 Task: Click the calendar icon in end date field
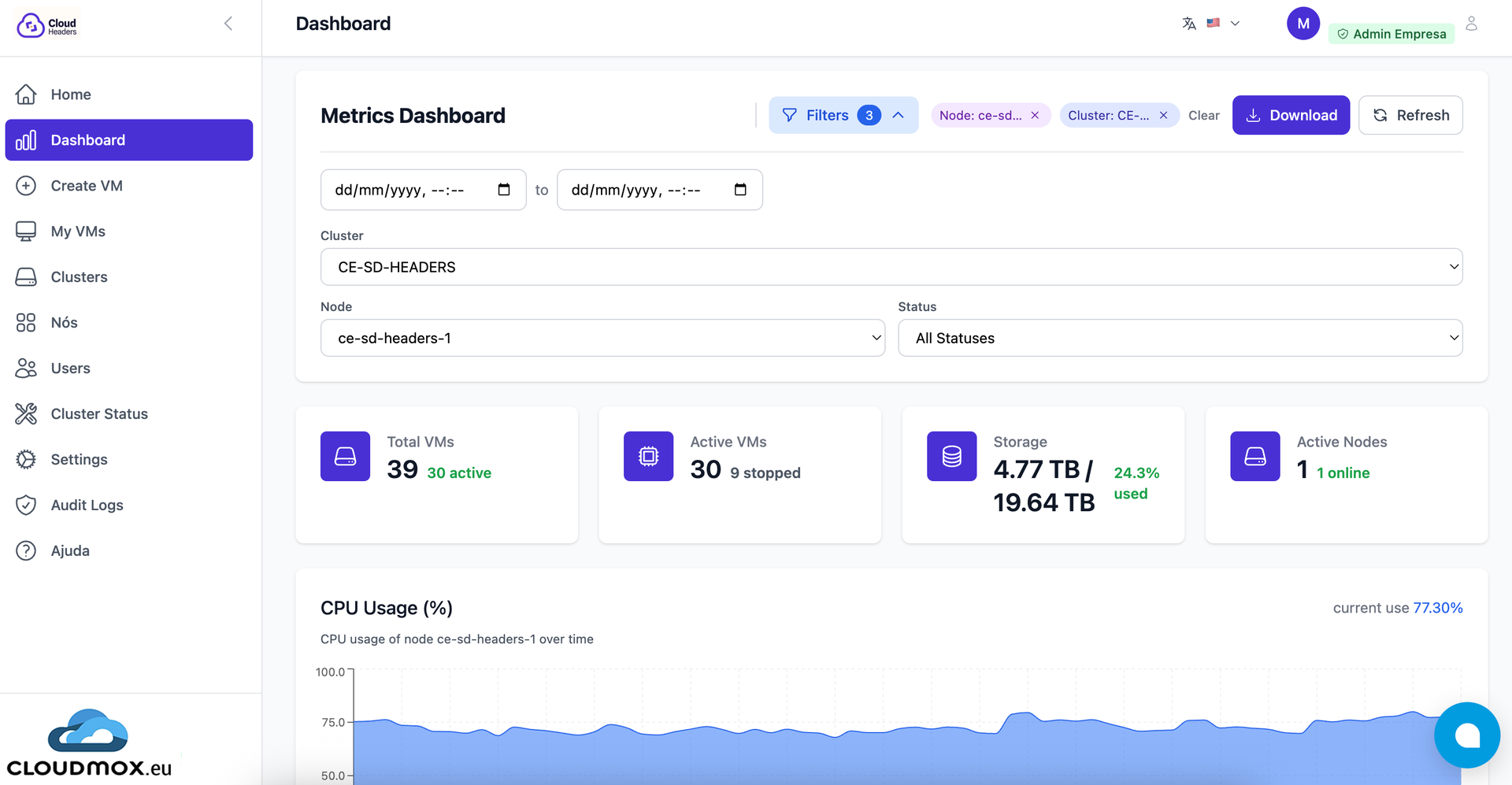click(740, 190)
